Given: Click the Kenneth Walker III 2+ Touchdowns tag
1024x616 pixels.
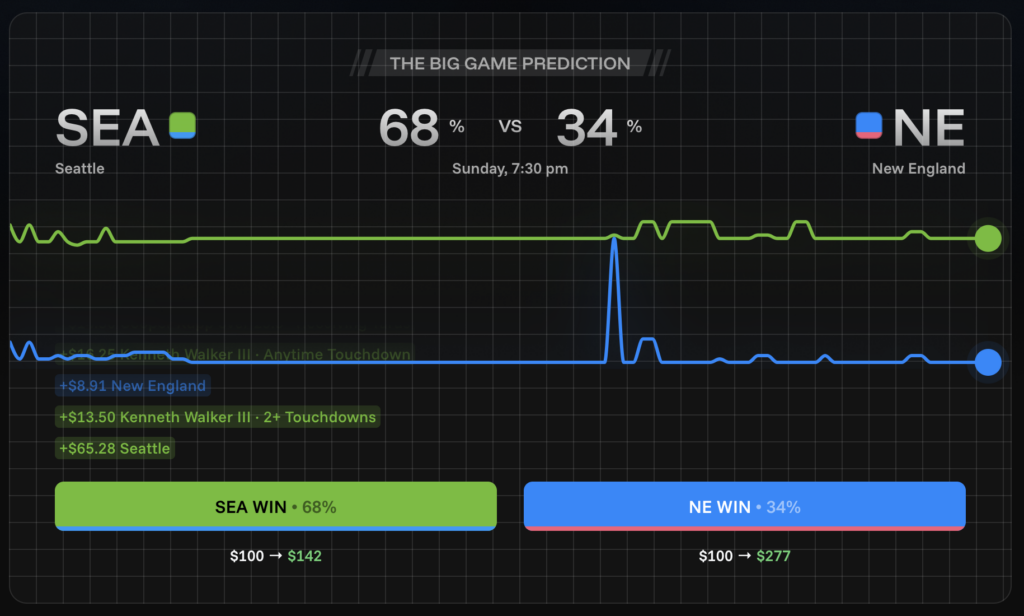Looking at the screenshot, I should coord(218,417).
